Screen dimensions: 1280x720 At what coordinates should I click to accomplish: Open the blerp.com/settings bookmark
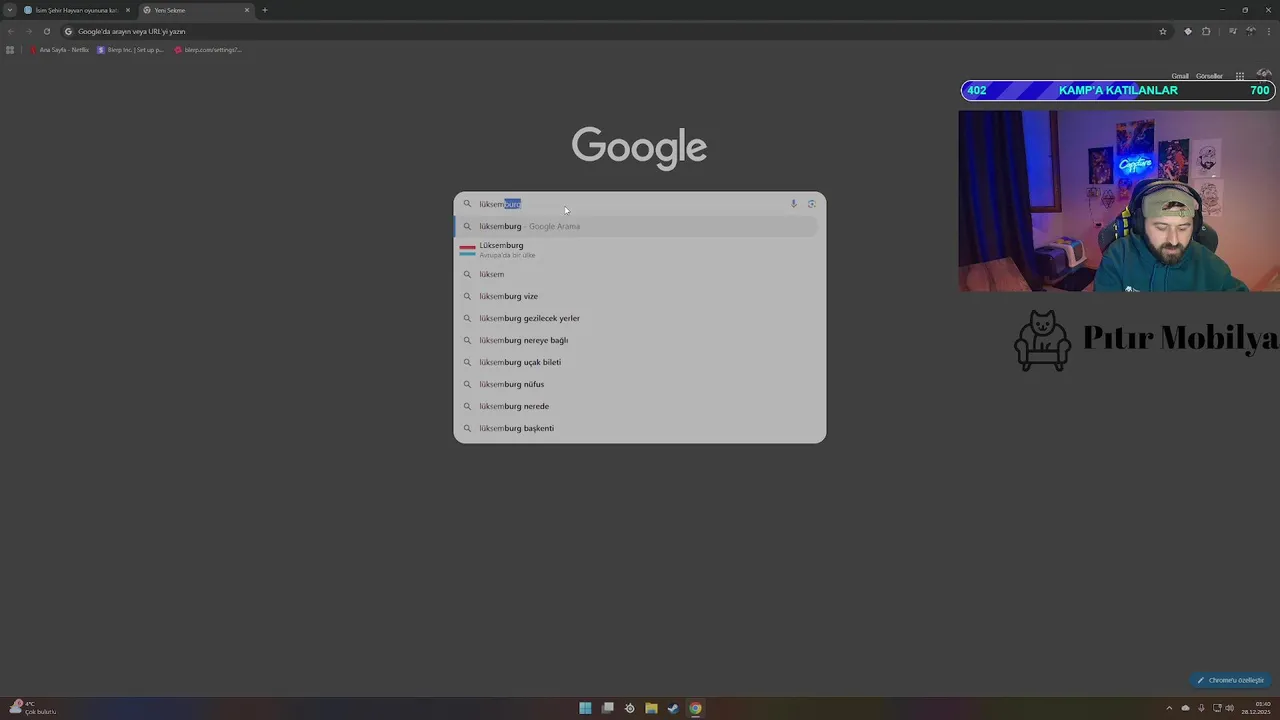tap(208, 49)
